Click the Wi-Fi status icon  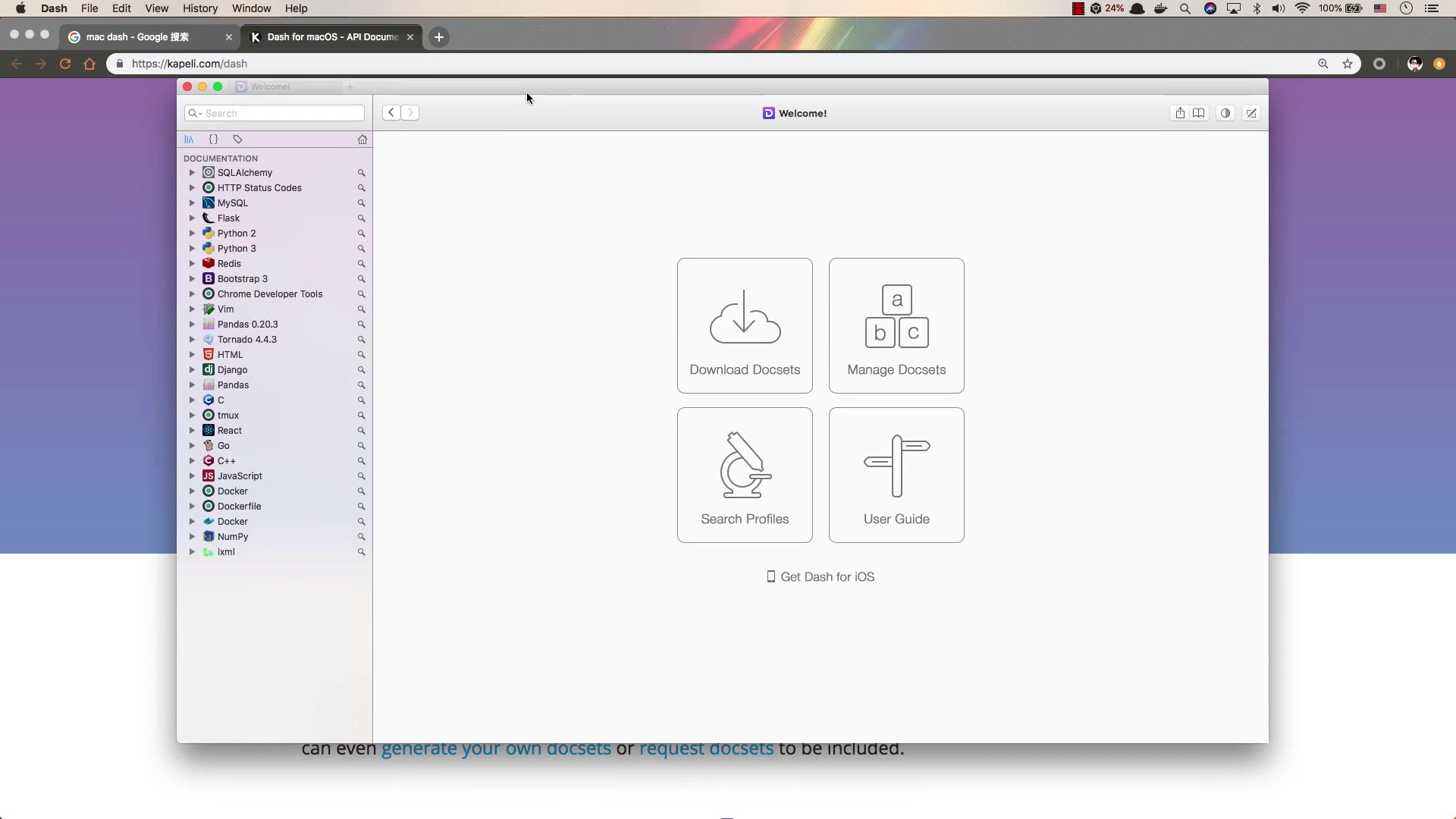tap(1303, 8)
